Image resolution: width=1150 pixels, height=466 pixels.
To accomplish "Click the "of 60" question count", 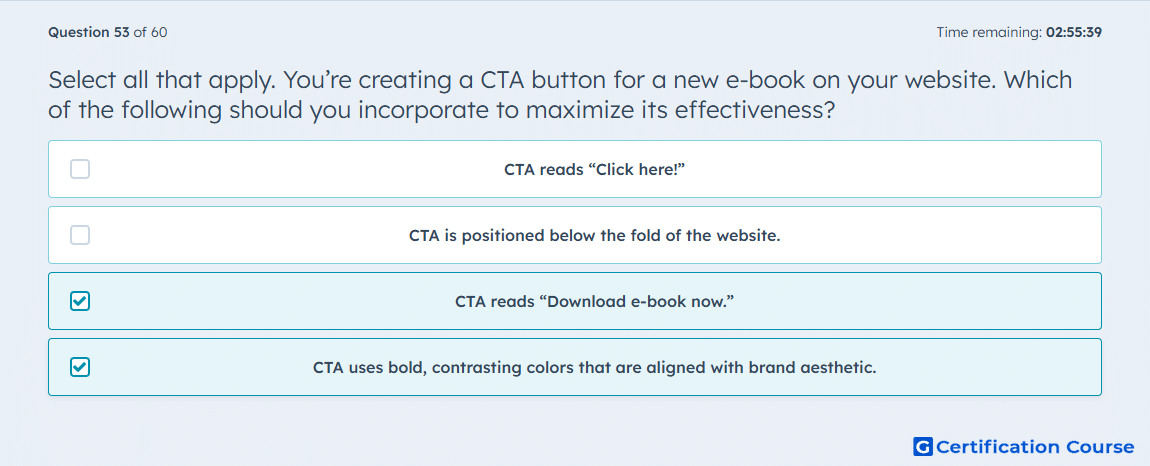I will click(150, 32).
